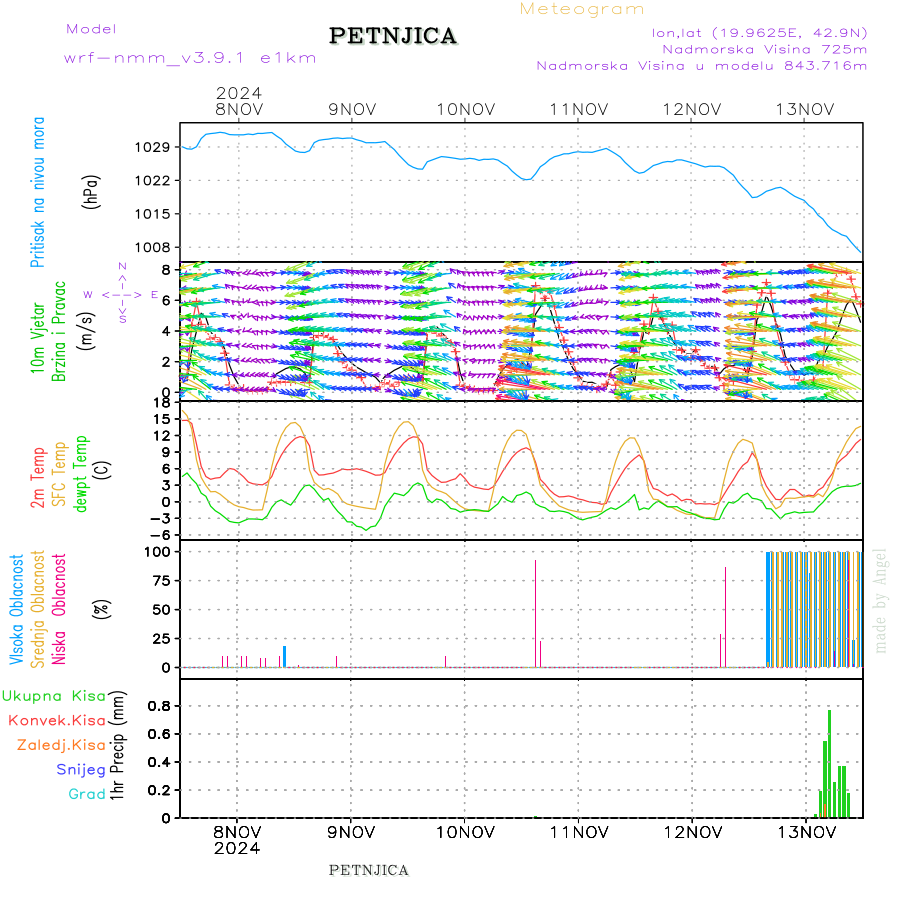Click the 75 value on cloud axis
The height and width of the screenshot is (900, 900).
tap(162, 581)
